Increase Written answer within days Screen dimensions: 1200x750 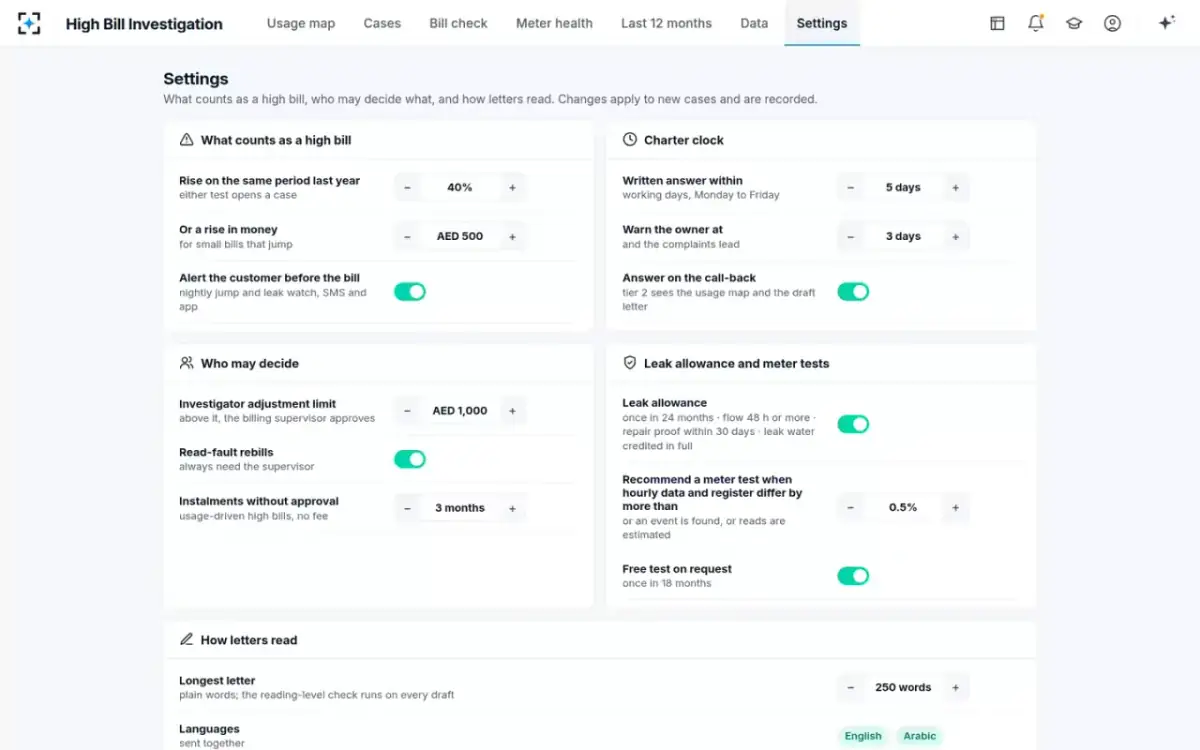pyautogui.click(x=955, y=187)
